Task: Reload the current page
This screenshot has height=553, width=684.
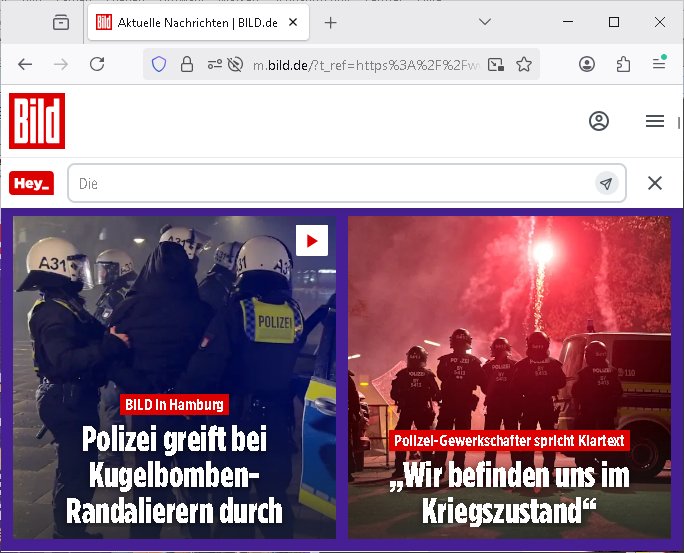Action: [97, 64]
